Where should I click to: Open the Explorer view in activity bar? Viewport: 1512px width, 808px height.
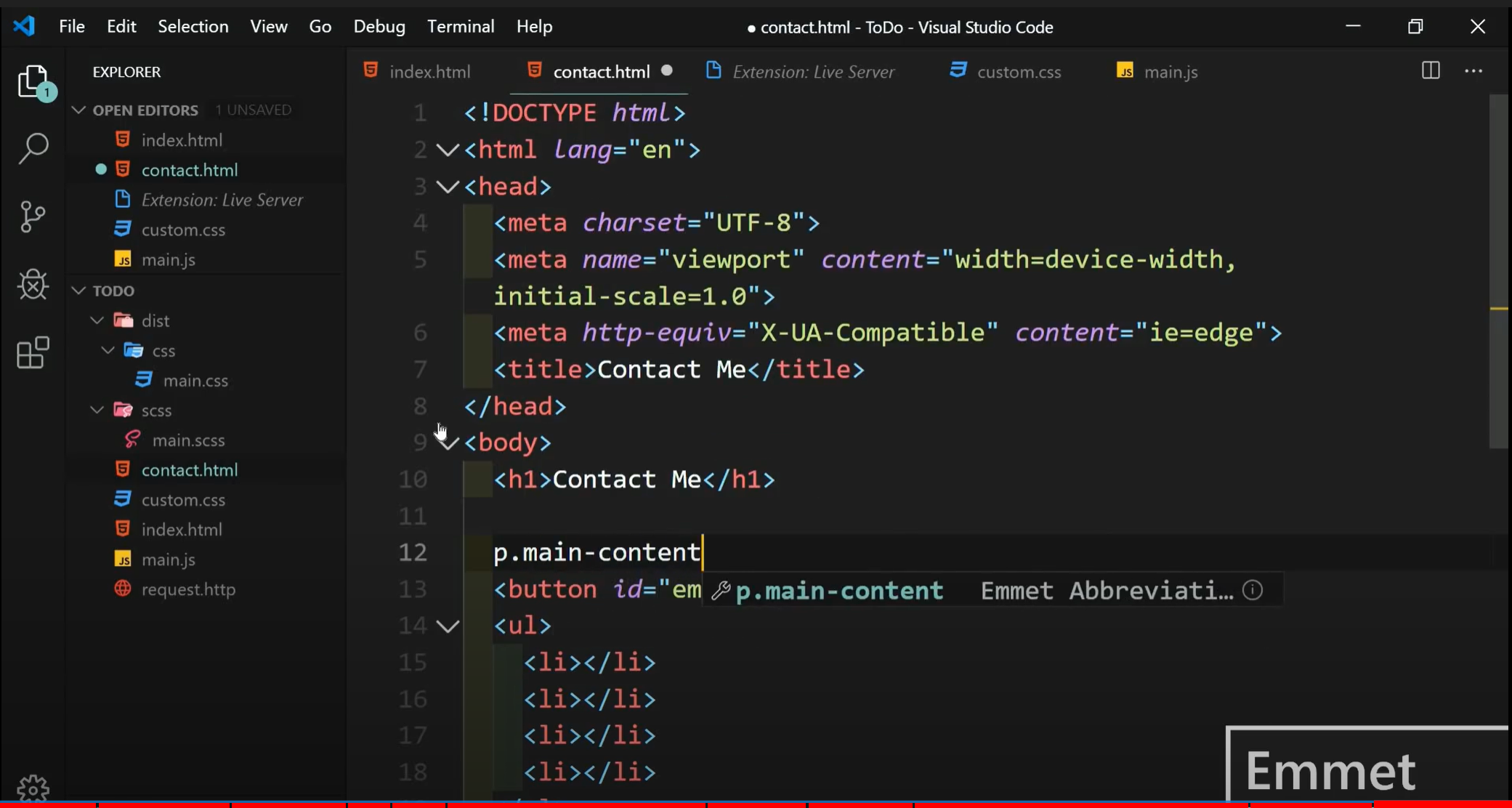coord(33,81)
